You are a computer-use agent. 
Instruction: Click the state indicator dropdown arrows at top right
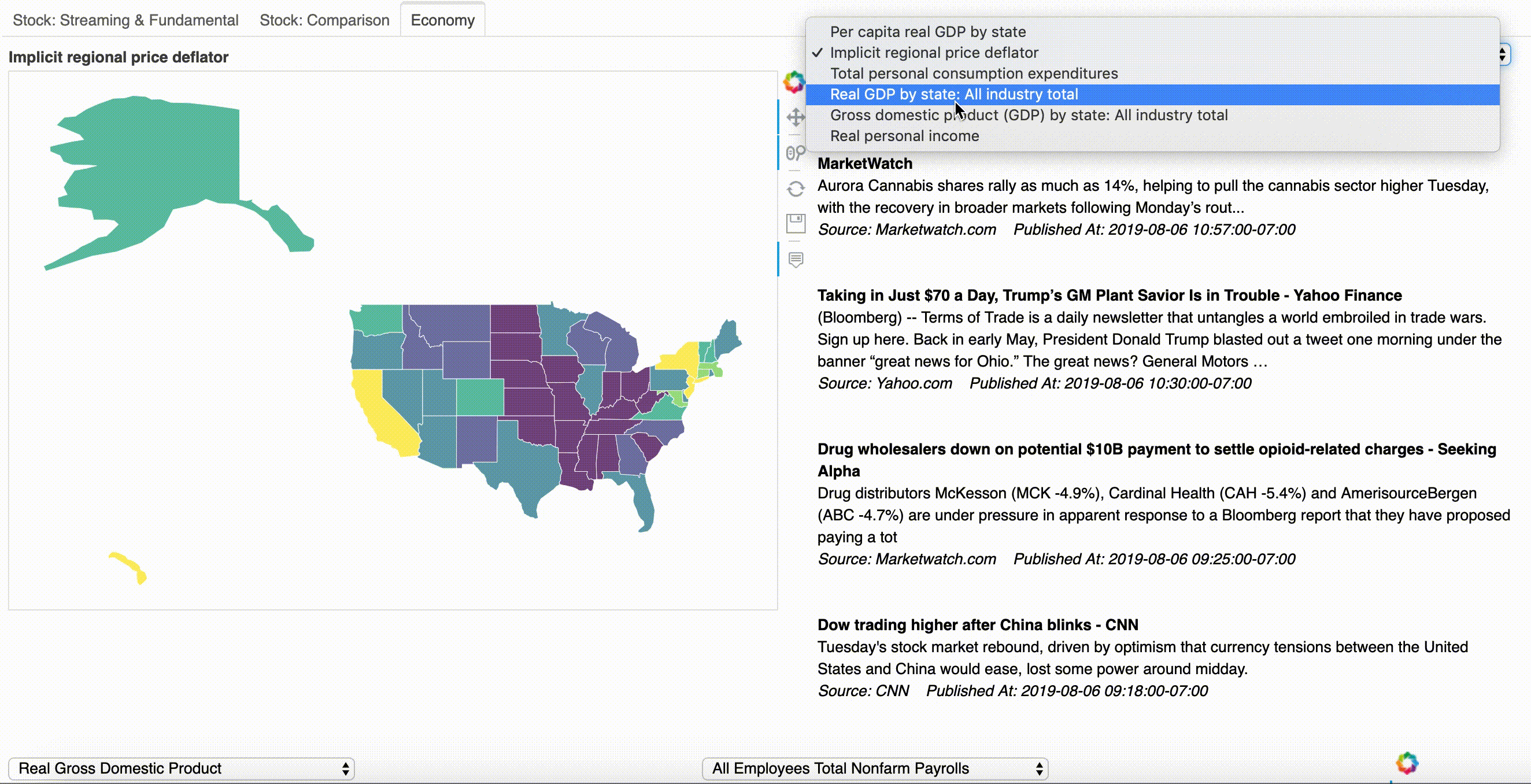pos(1503,55)
